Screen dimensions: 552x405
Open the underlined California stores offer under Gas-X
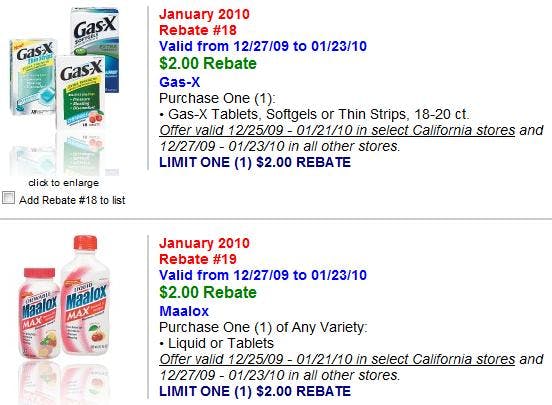(337, 130)
